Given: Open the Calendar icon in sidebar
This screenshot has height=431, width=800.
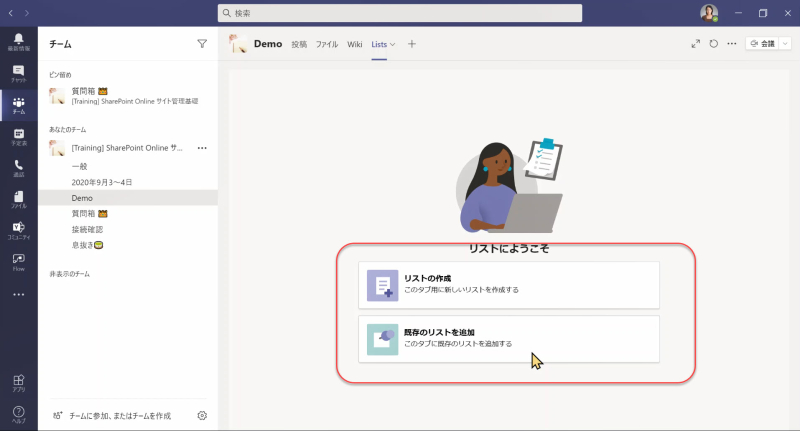Looking at the screenshot, I should click(x=18, y=137).
